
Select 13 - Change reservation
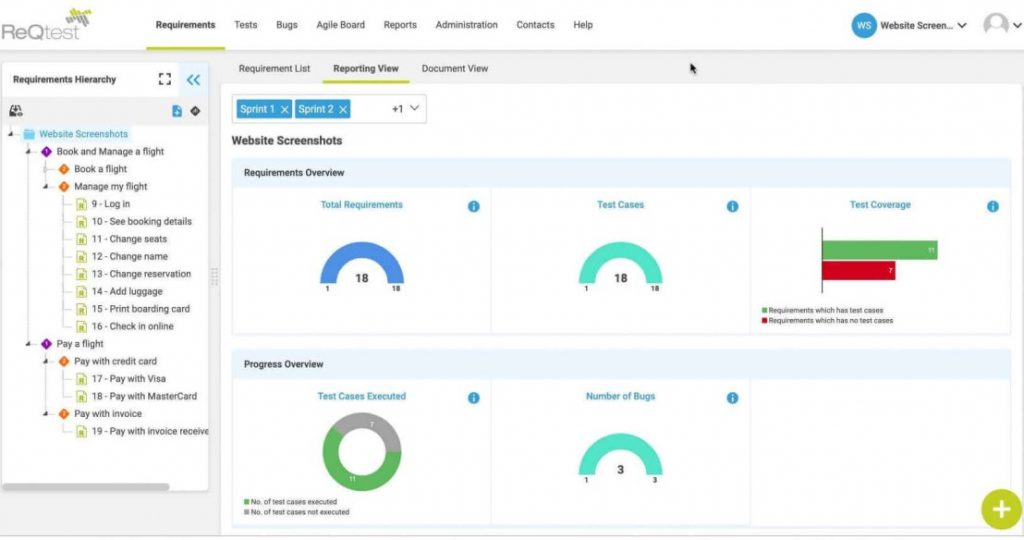pos(141,274)
